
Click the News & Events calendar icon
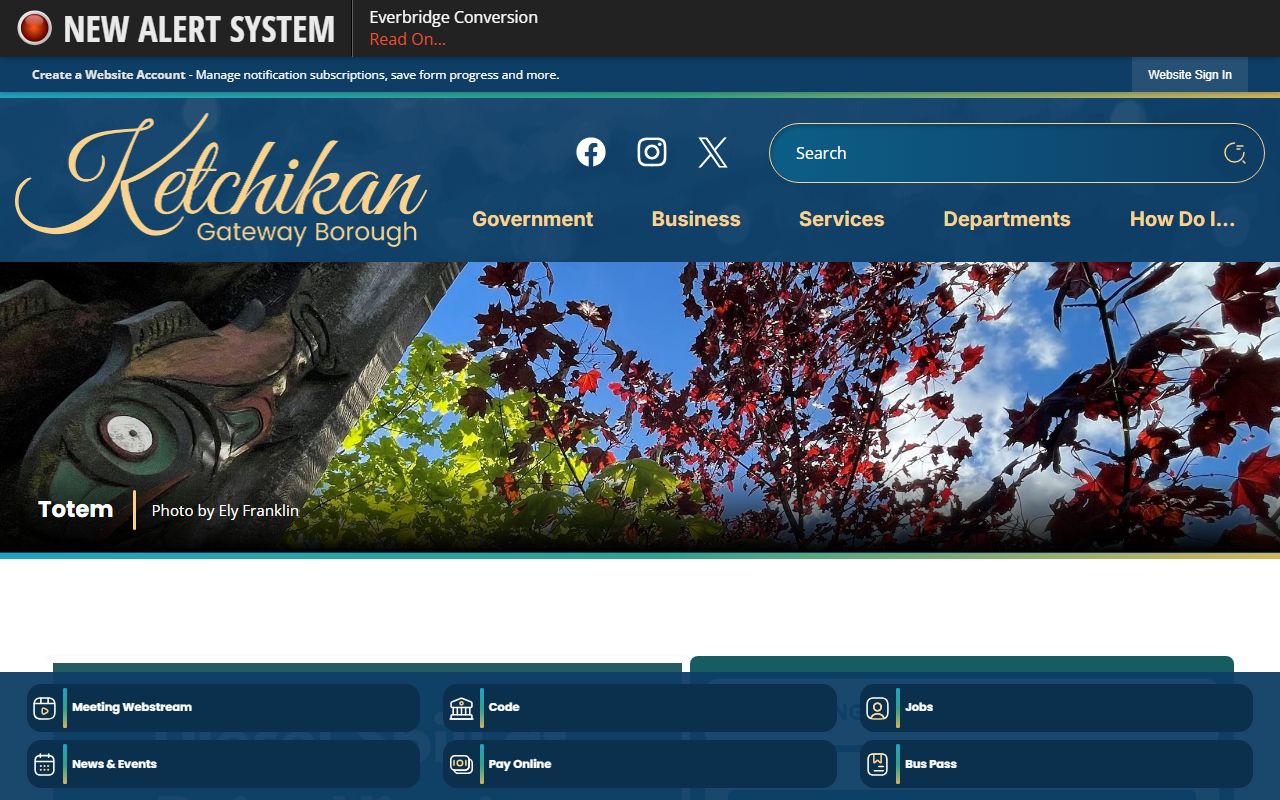[44, 764]
